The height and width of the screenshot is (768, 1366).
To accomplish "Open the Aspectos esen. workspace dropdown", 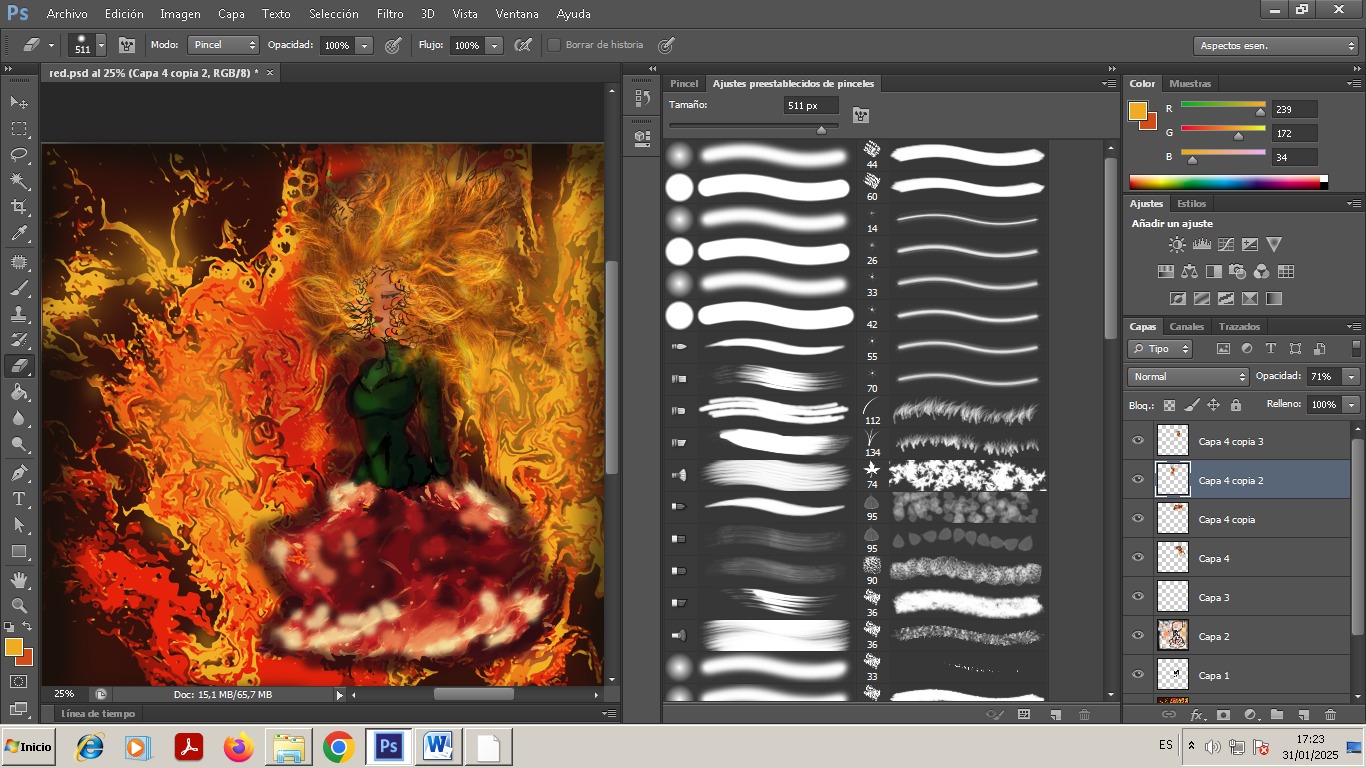I will [1275, 46].
